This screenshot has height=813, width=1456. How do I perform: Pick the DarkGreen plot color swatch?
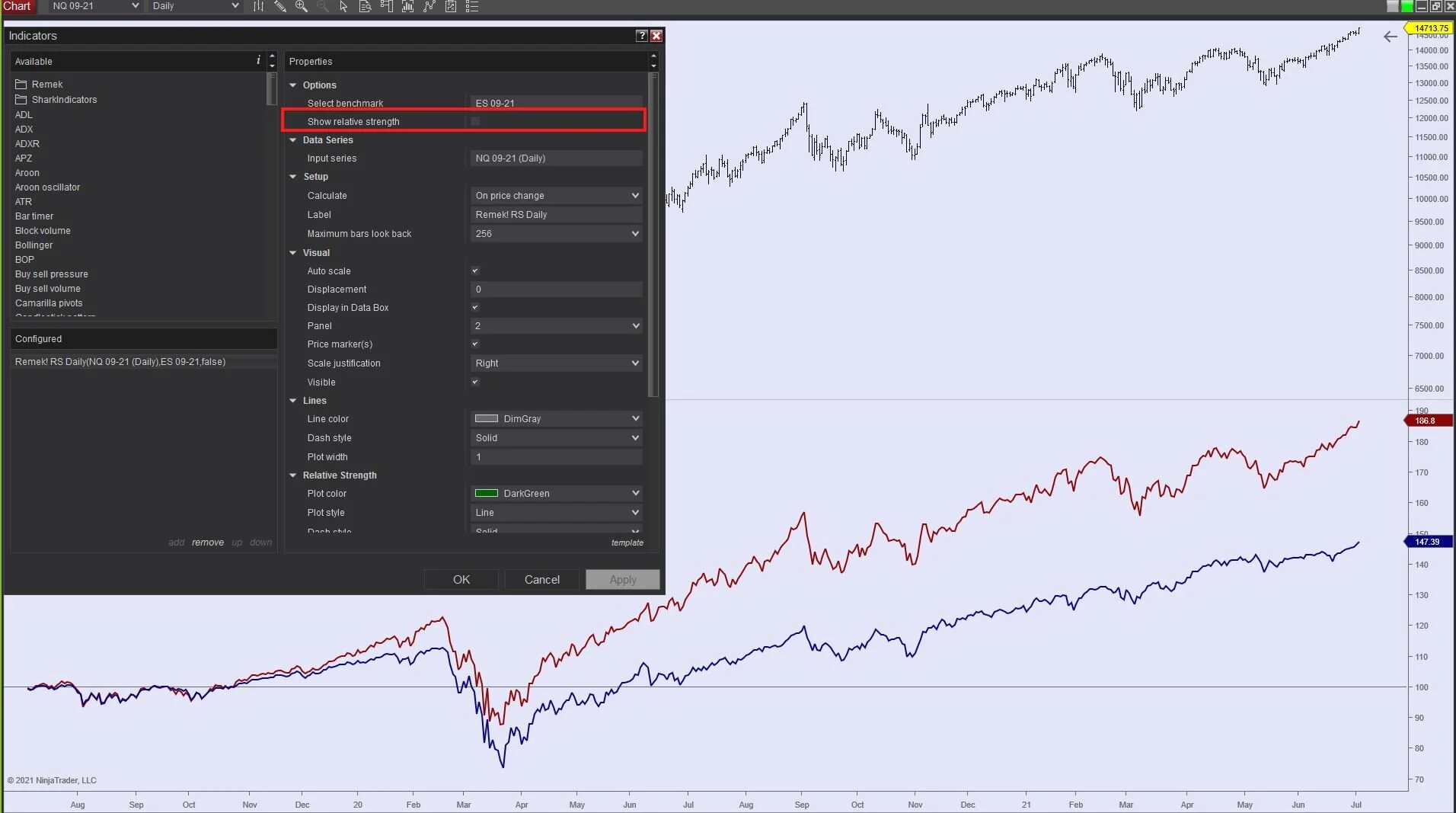coord(487,493)
